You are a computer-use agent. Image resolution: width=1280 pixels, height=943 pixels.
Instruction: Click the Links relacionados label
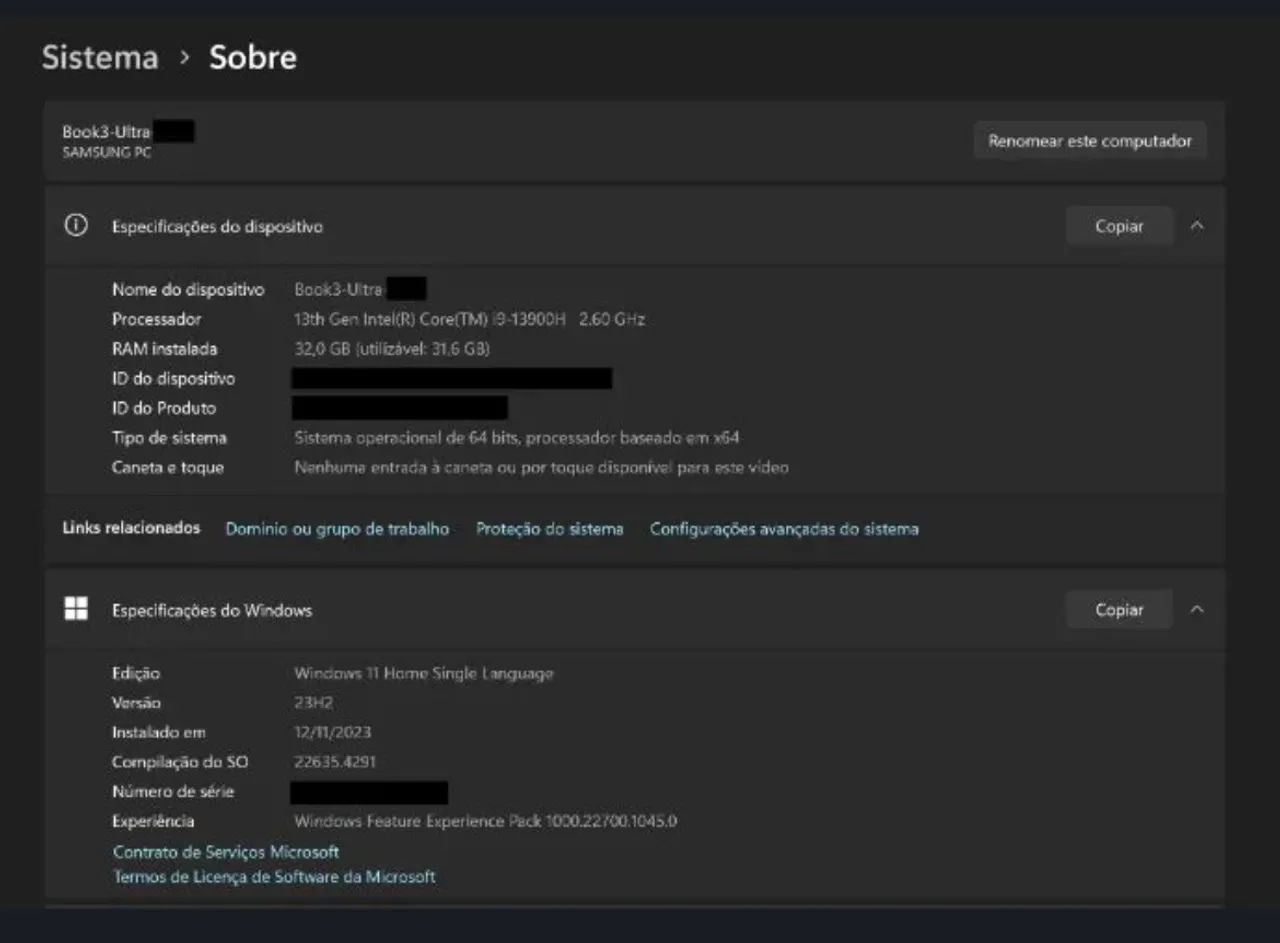131,528
